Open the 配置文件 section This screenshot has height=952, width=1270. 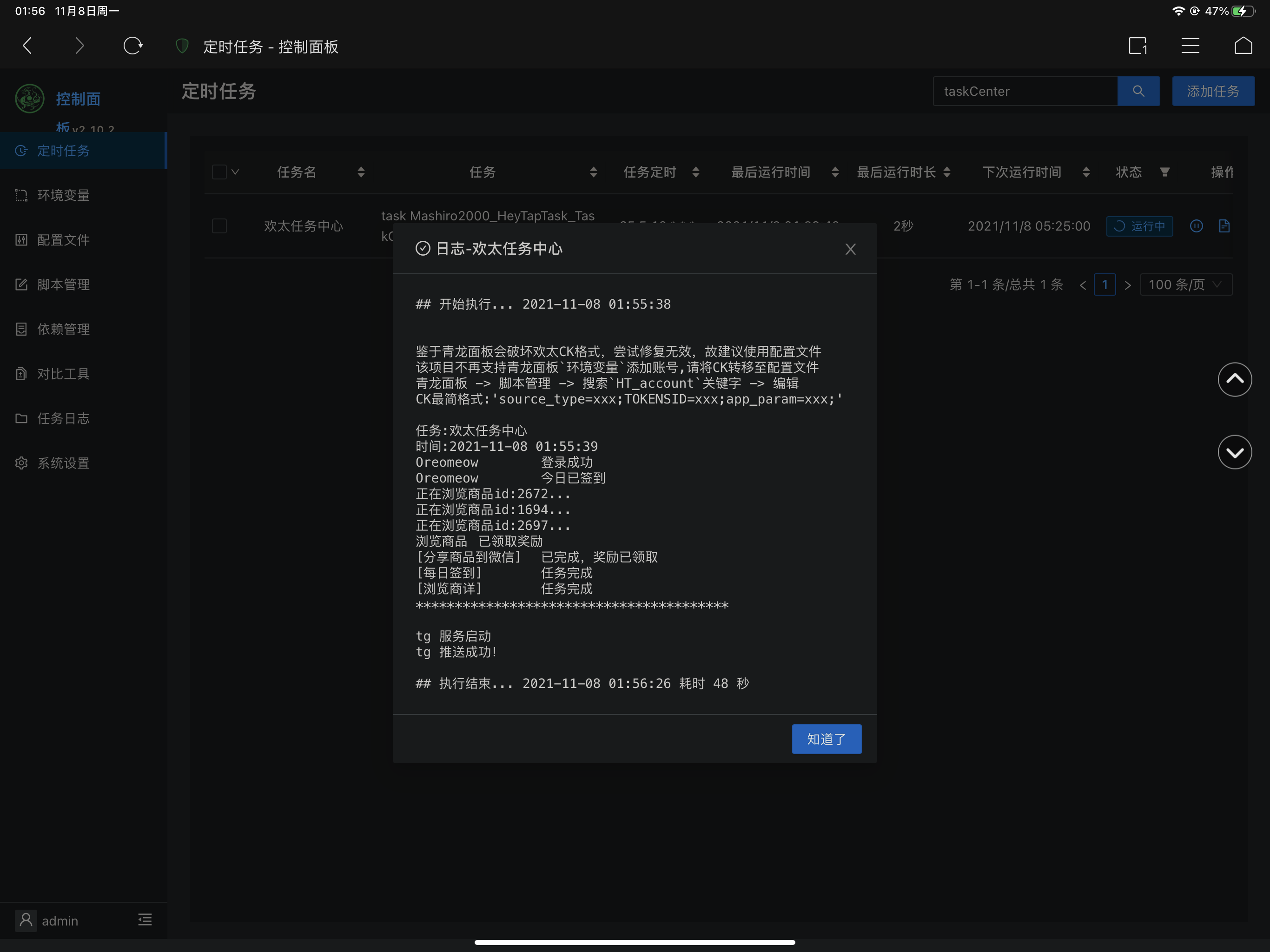63,239
